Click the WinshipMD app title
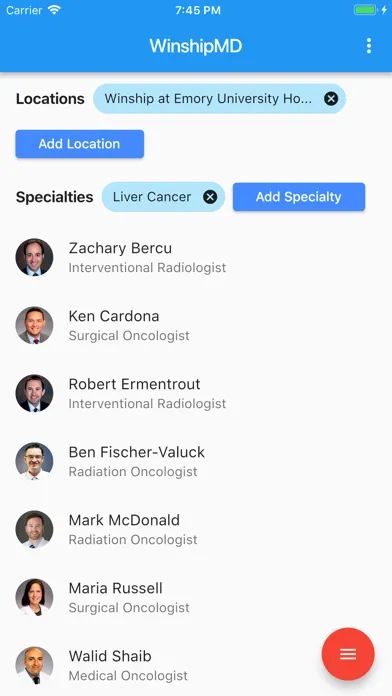 (x=196, y=46)
